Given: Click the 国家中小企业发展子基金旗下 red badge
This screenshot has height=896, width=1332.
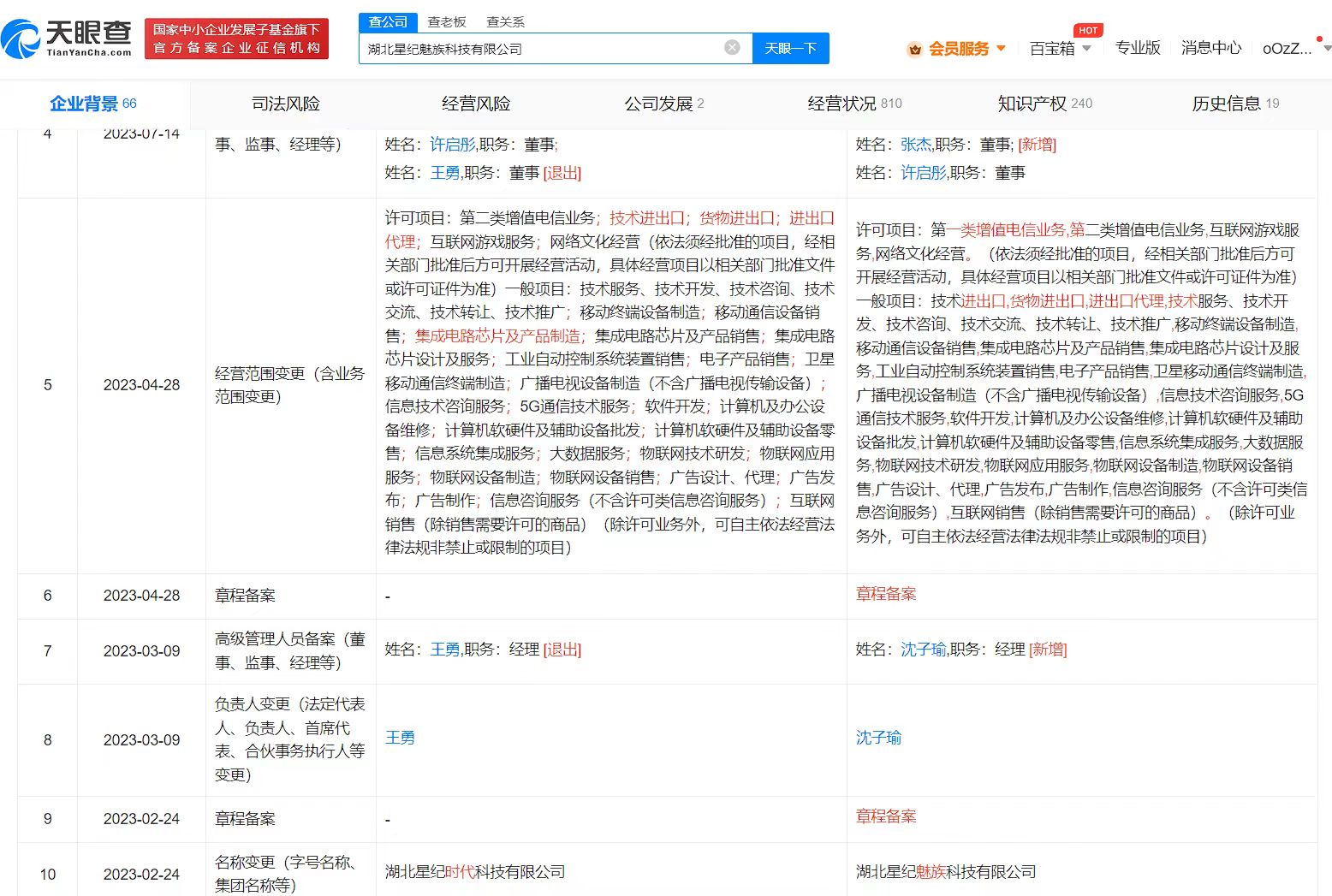Looking at the screenshot, I should click(236, 39).
